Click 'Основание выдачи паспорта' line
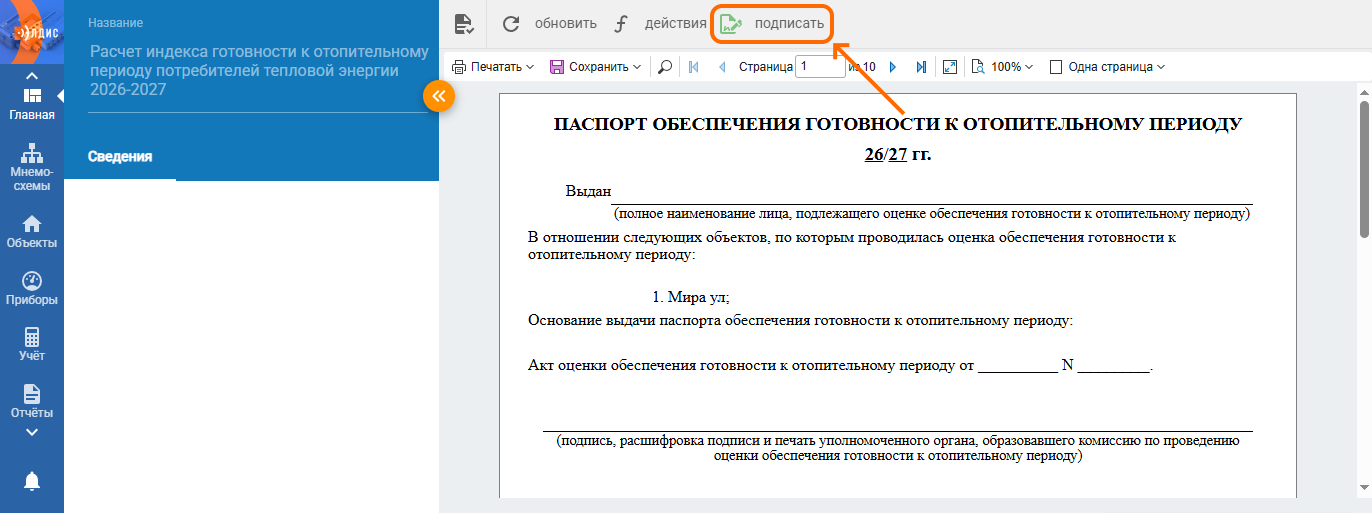This screenshot has width=1372, height=513. [x=800, y=321]
